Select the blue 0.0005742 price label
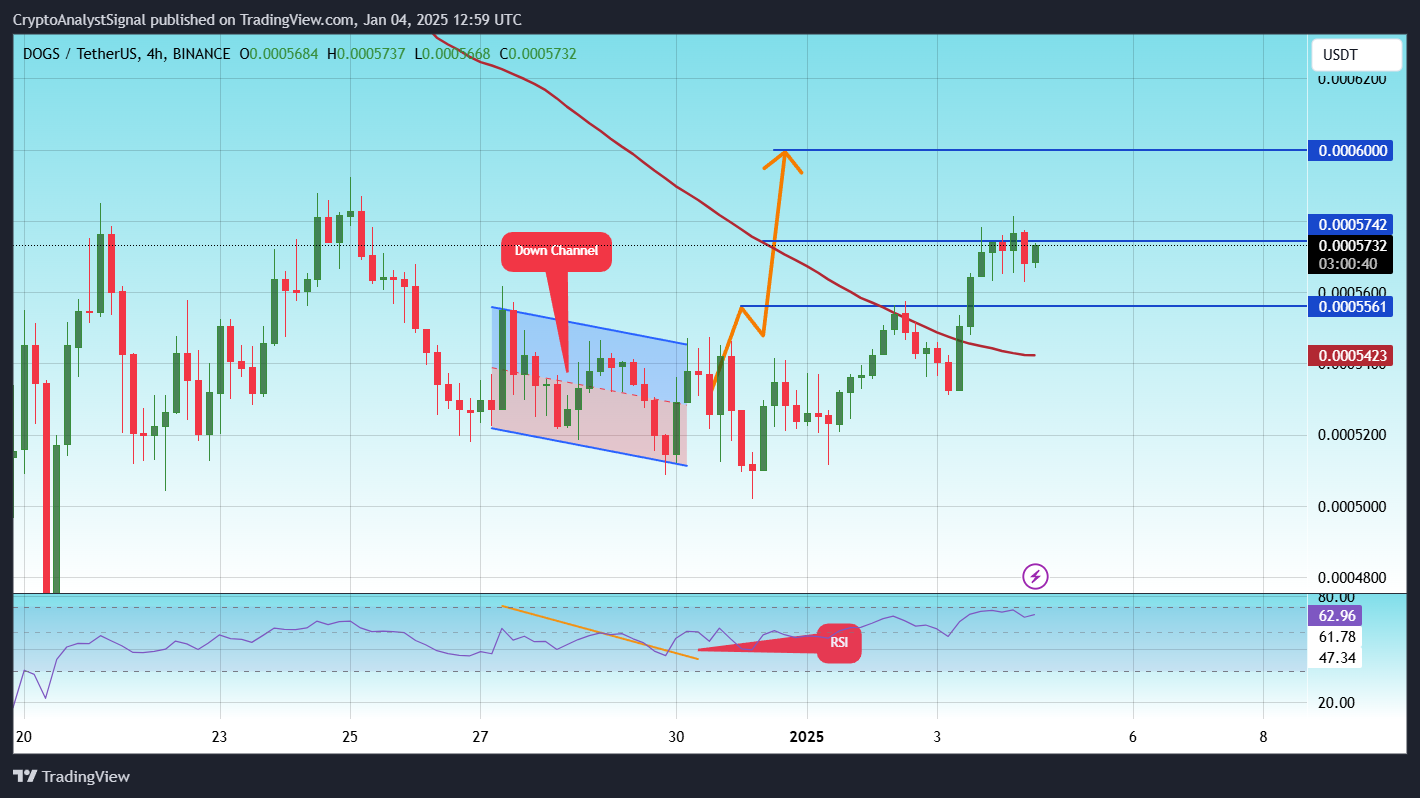 (x=1352, y=225)
